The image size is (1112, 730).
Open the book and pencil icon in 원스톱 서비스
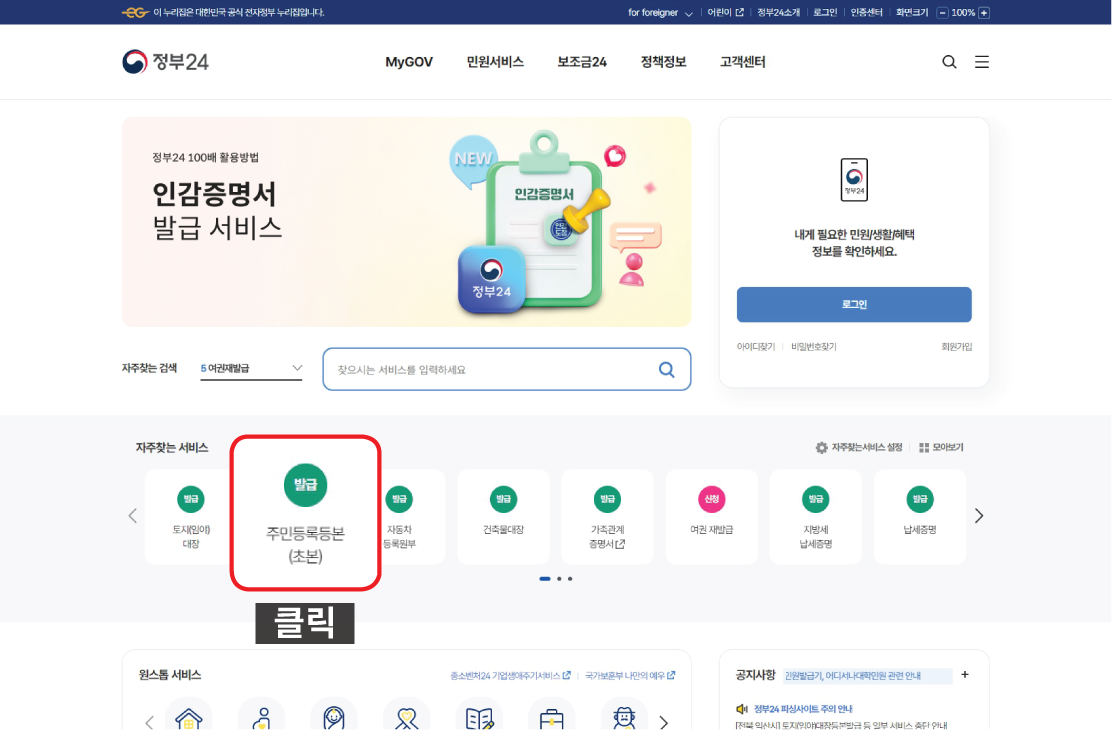coord(479,718)
